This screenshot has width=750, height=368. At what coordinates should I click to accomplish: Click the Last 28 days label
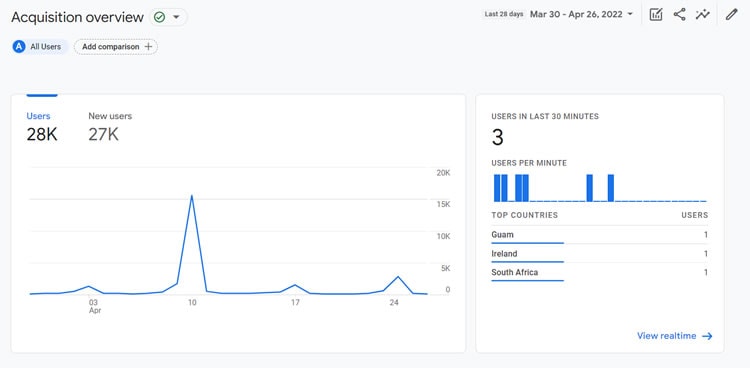pos(504,14)
